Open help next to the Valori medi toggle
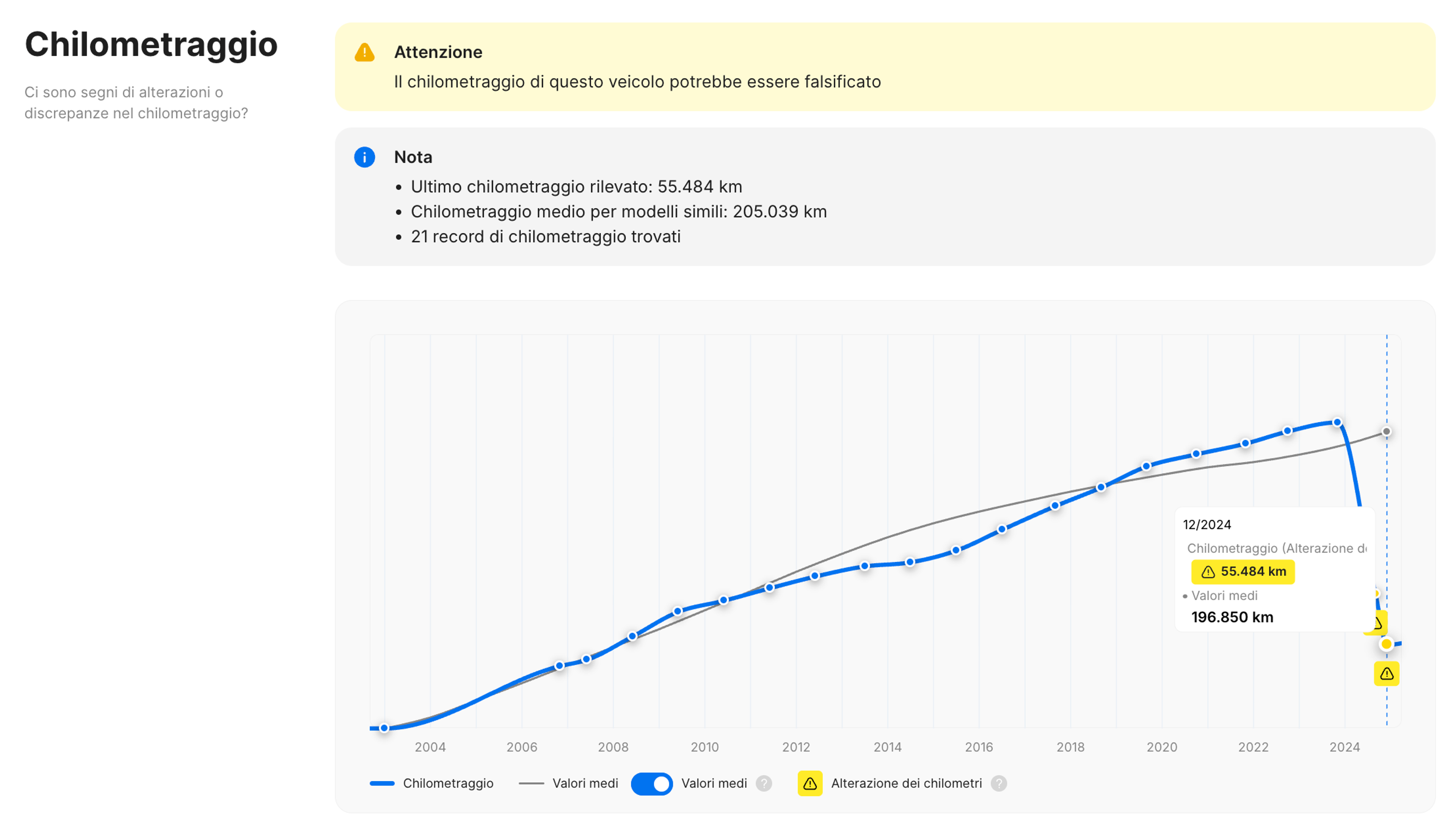 [764, 783]
